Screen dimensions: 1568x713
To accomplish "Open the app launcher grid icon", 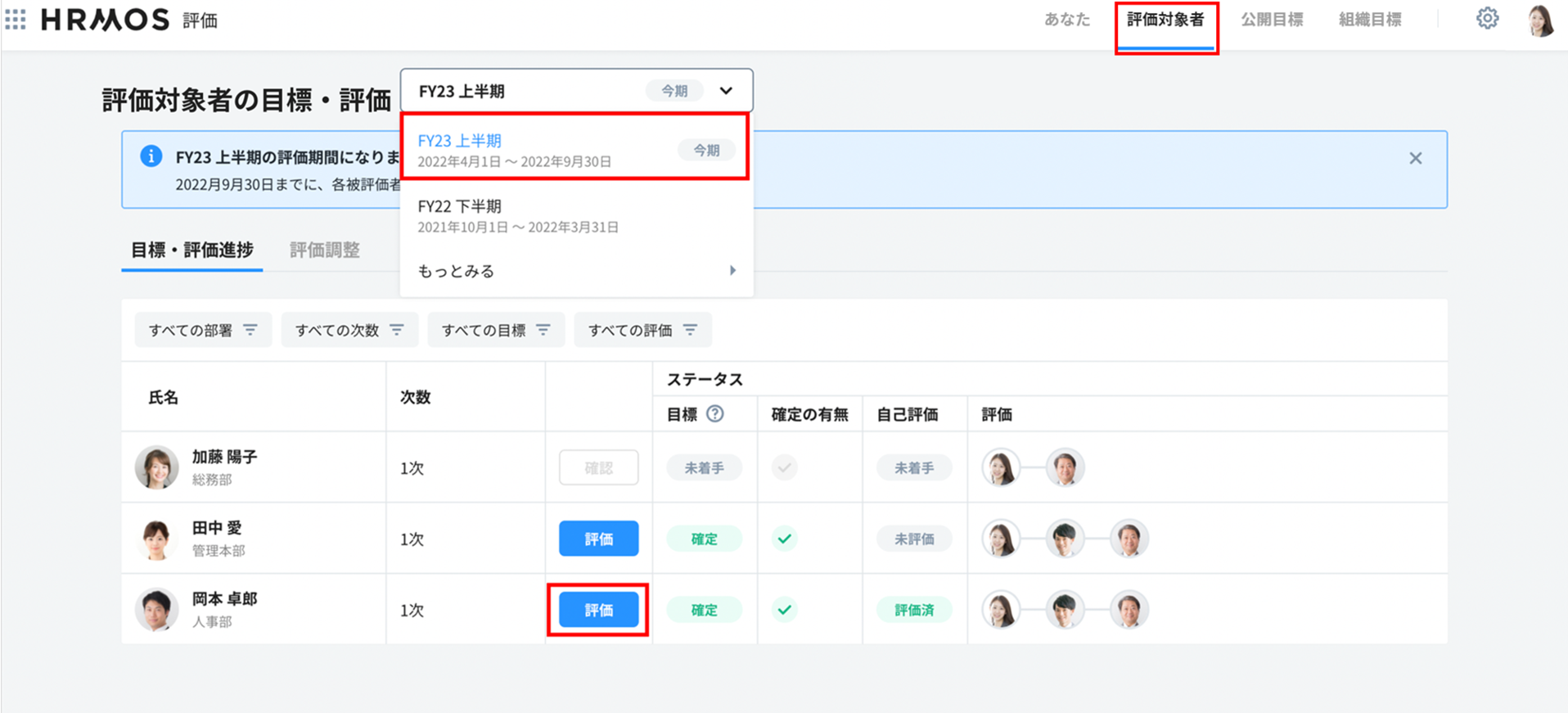I will tap(16, 20).
